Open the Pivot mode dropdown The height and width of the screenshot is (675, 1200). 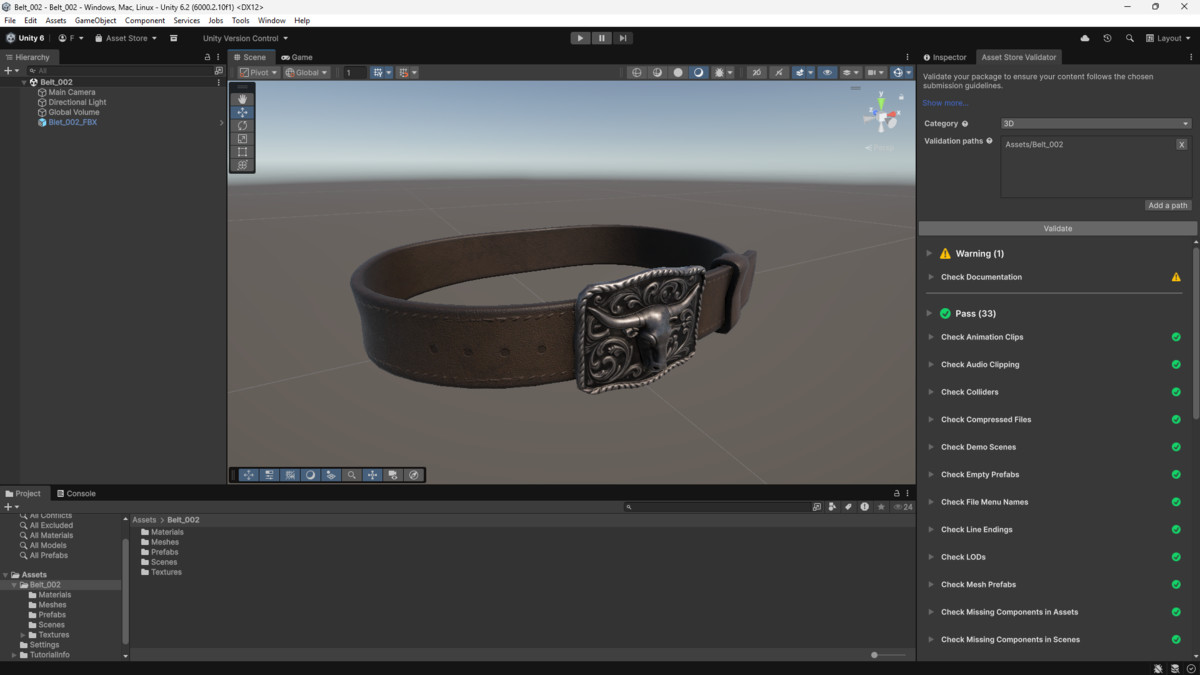pos(257,72)
